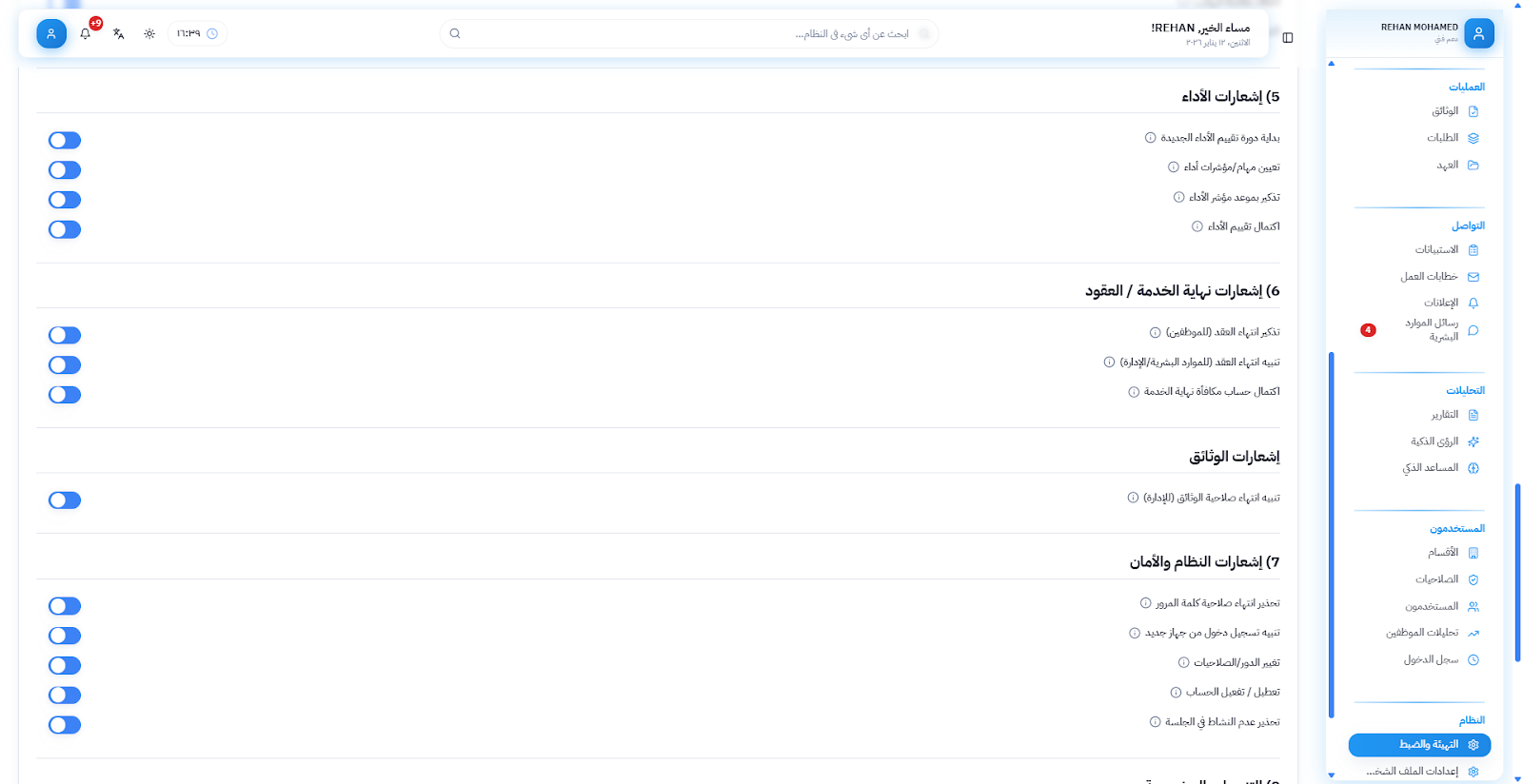
Task: Switch theme using the sun icon
Action: [x=149, y=34]
